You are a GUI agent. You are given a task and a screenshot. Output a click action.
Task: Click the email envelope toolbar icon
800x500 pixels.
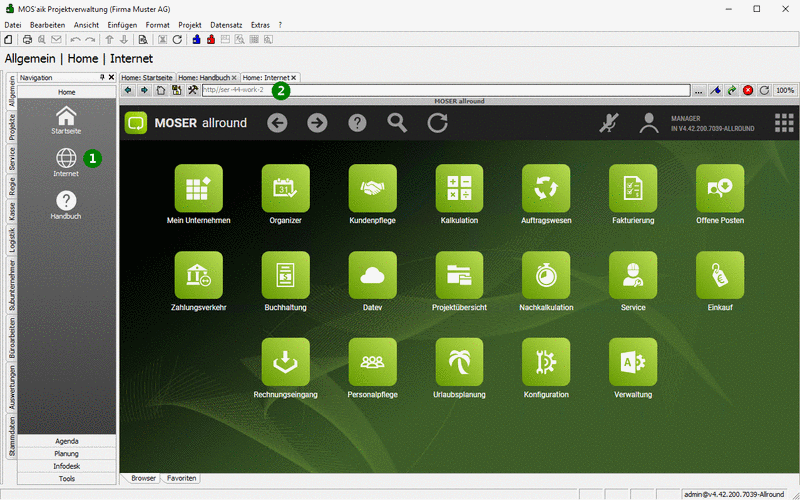click(x=56, y=39)
